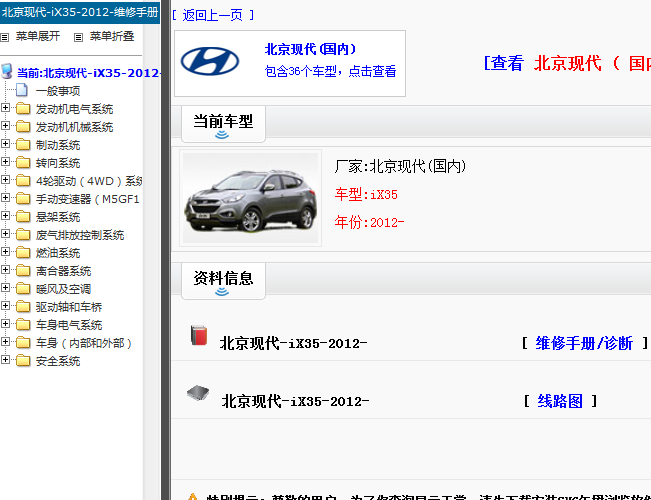Open the 当前车型 tab header
651x500 pixels.
click(223, 124)
